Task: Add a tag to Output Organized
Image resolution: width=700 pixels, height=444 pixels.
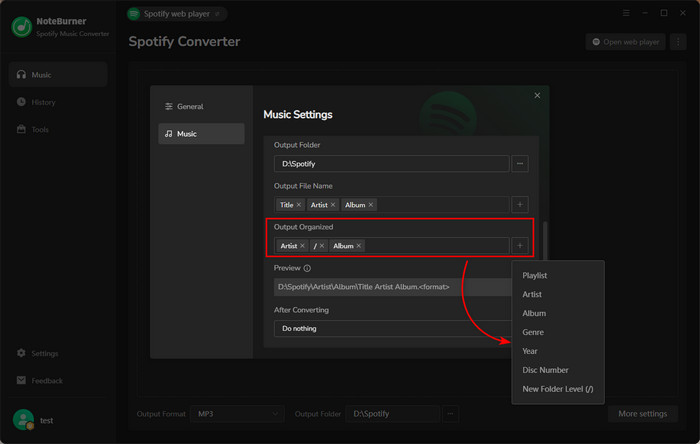Action: coord(520,246)
